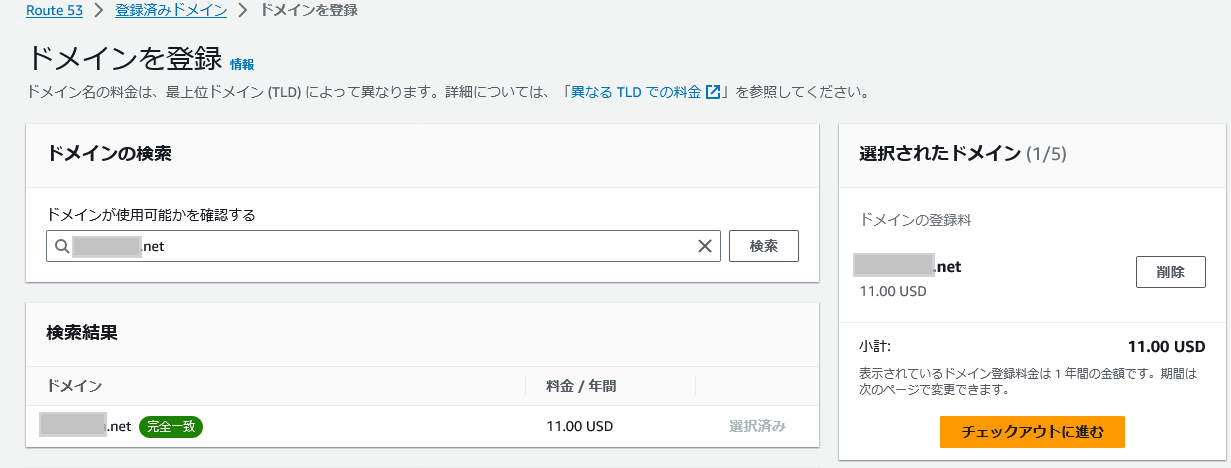Click the 料金 / 年間 column header
The image size is (1231, 468).
pyautogui.click(x=588, y=385)
